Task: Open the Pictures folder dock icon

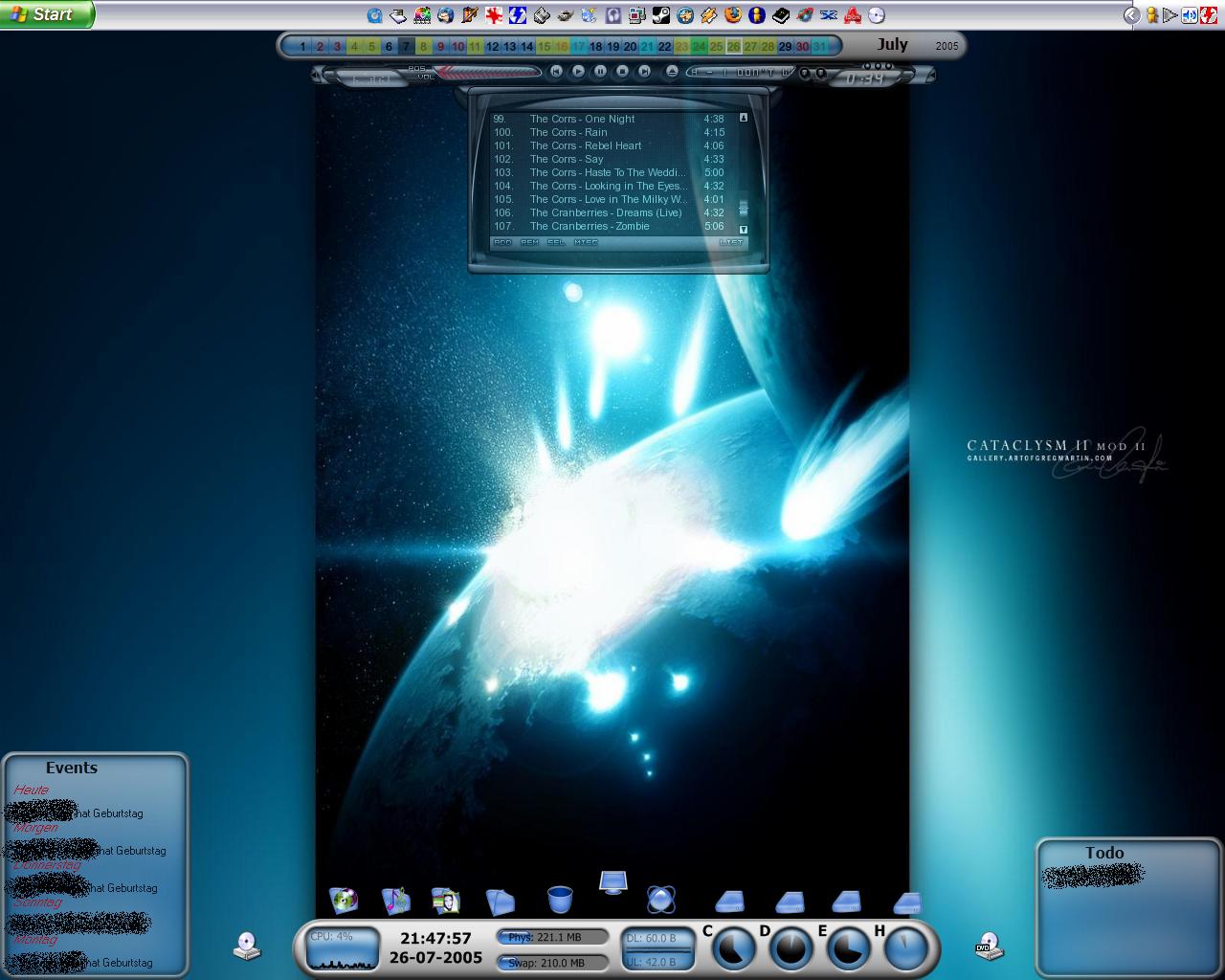Action: 446,900
